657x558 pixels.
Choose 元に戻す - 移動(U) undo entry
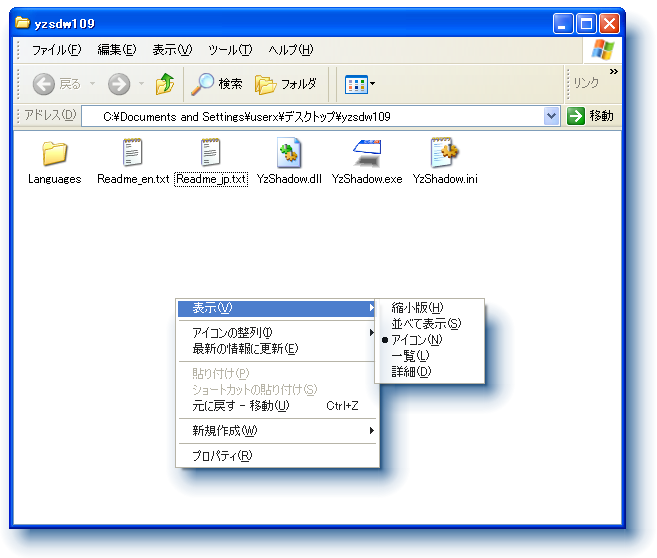(277, 406)
